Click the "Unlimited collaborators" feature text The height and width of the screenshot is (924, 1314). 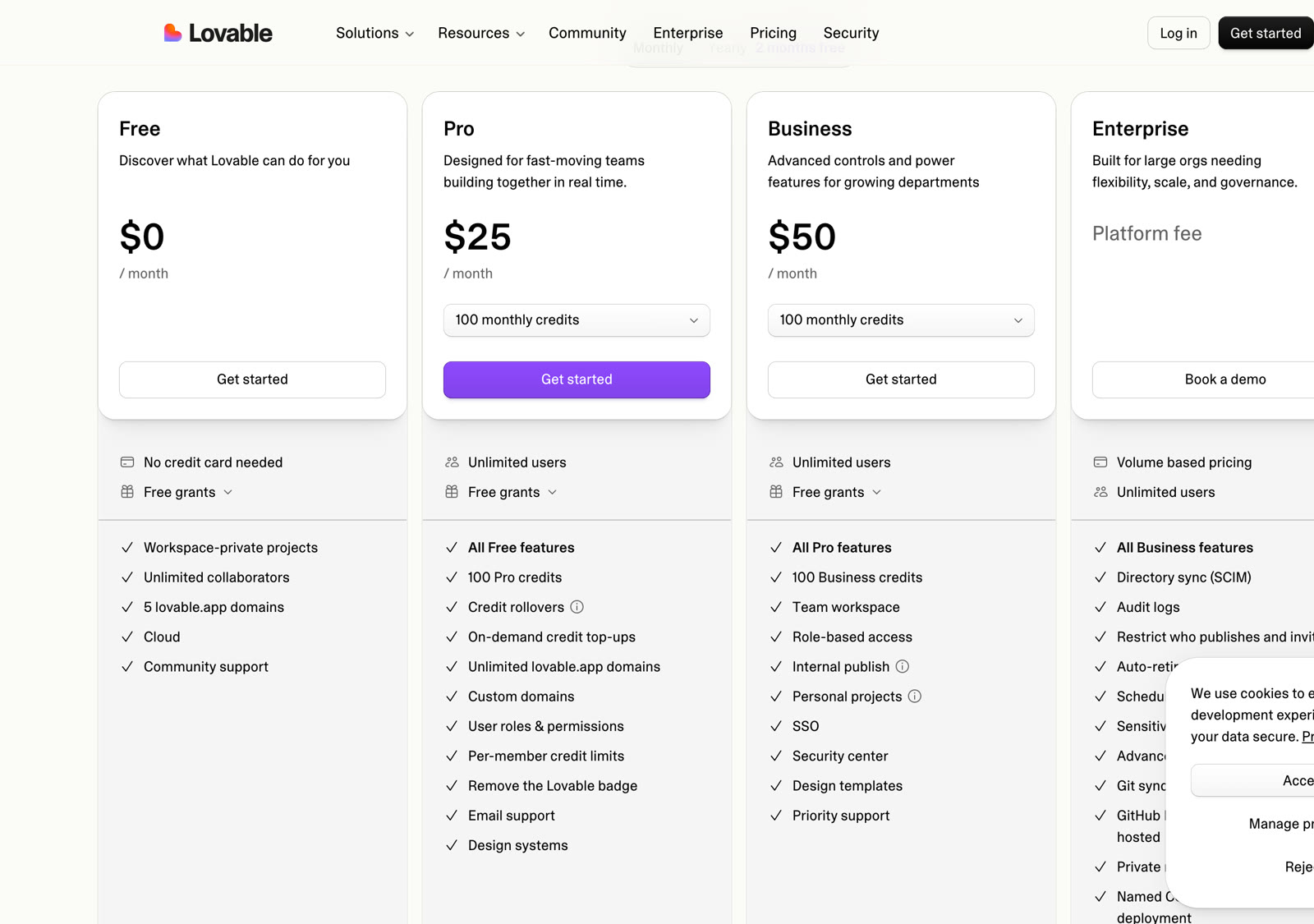pos(217,577)
